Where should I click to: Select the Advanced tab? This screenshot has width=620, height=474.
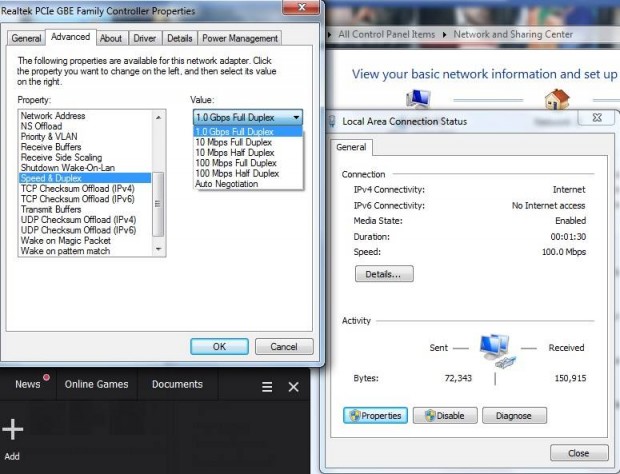pyautogui.click(x=70, y=37)
